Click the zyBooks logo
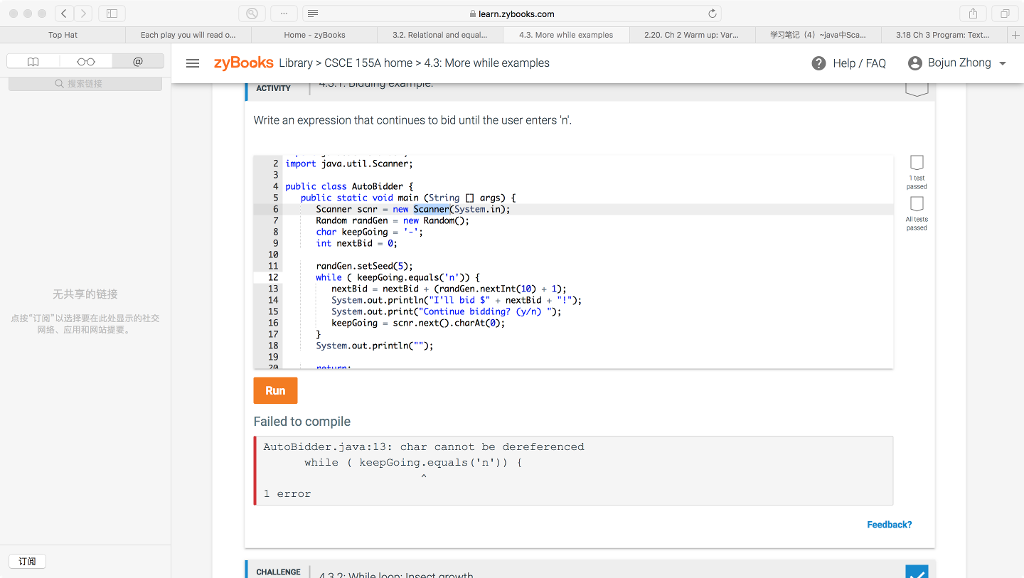The width and height of the screenshot is (1024, 578). pos(242,62)
